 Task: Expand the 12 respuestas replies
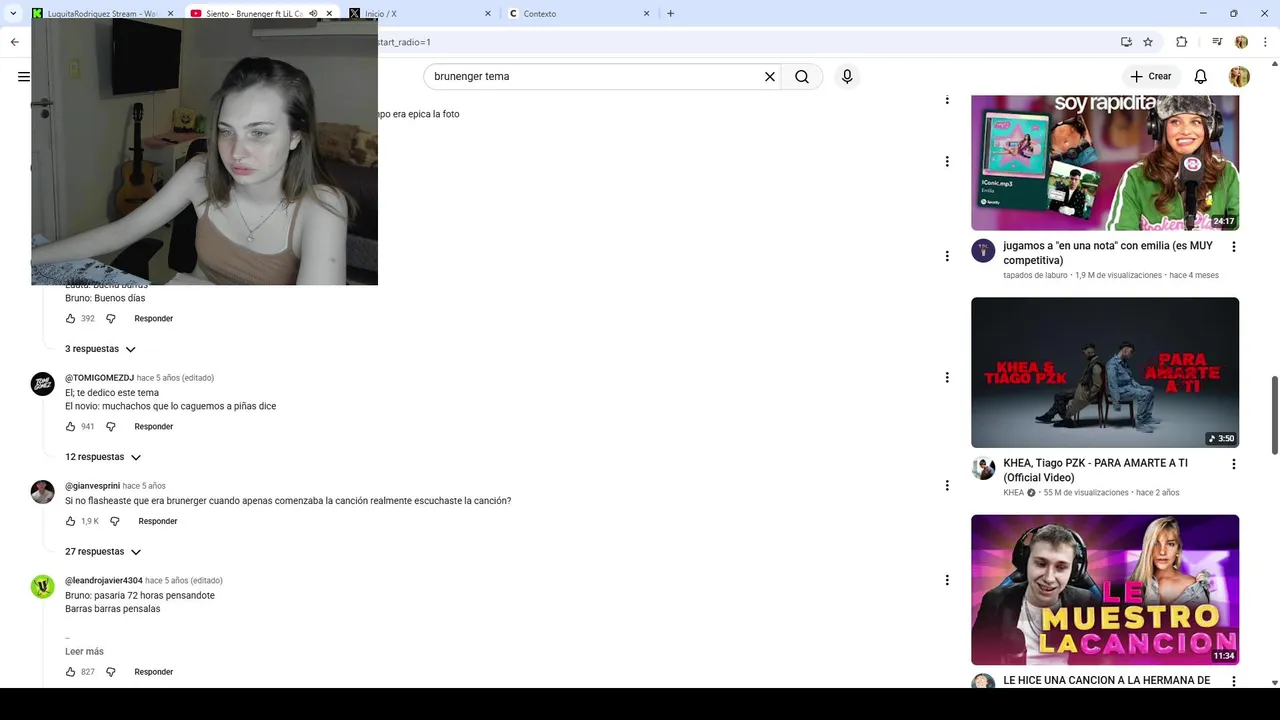point(103,457)
